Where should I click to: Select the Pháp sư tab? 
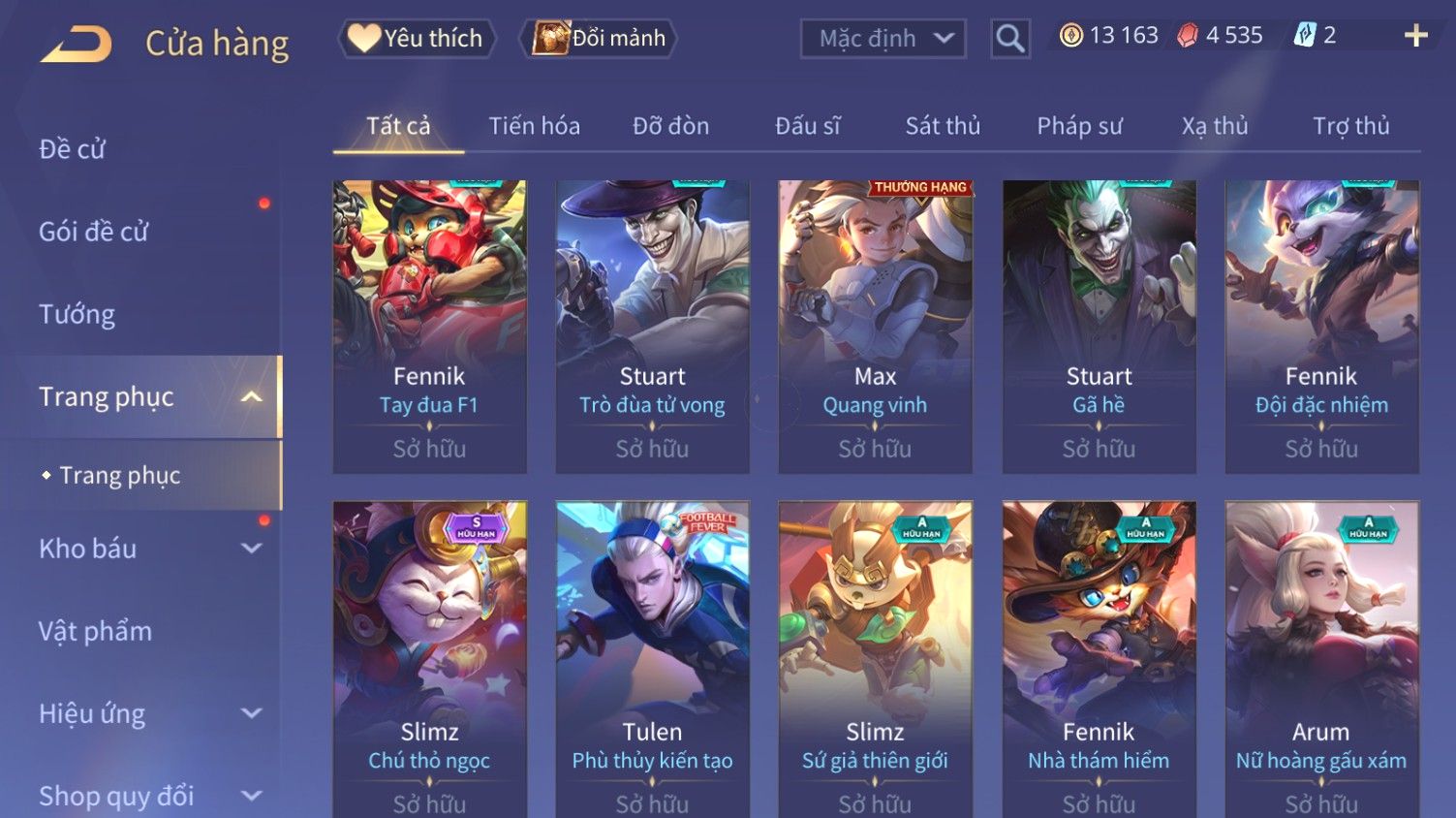1079,126
